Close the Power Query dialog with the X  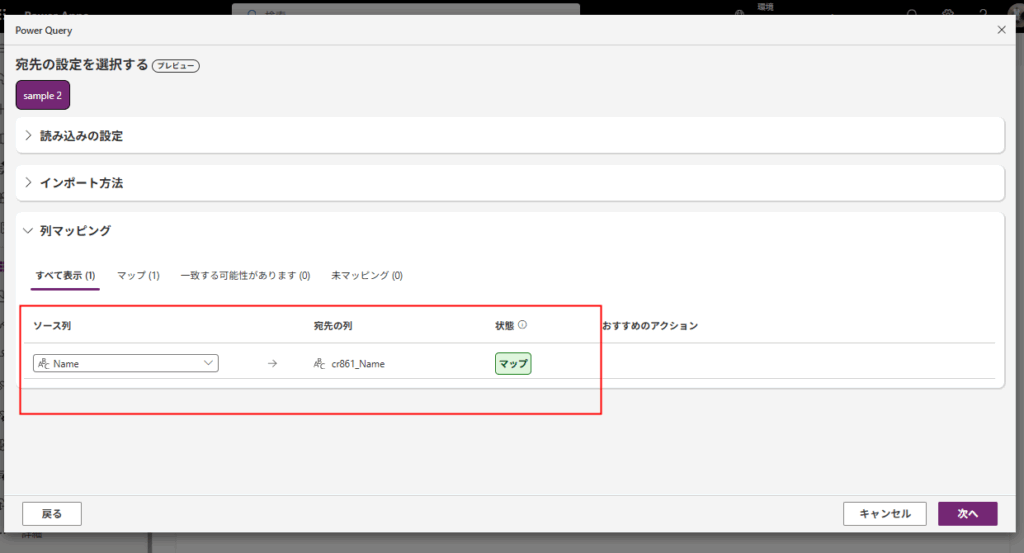tap(1001, 30)
